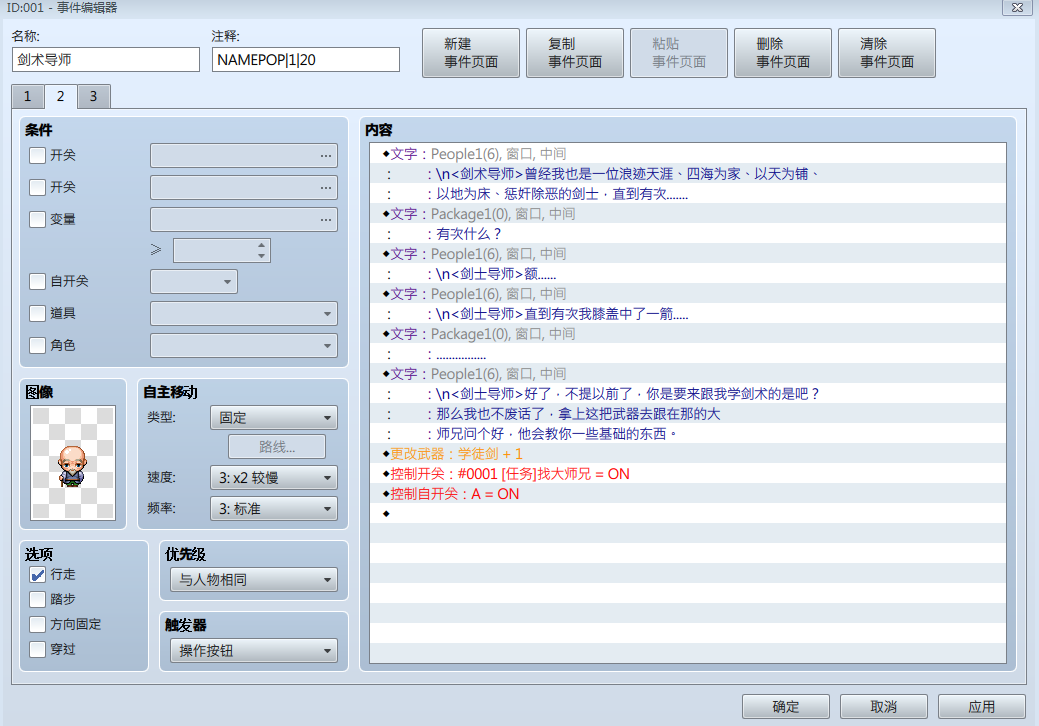Screen dimensions: 1039x726
Task: Expand the 道具 condition dropdown
Action: click(x=244, y=313)
